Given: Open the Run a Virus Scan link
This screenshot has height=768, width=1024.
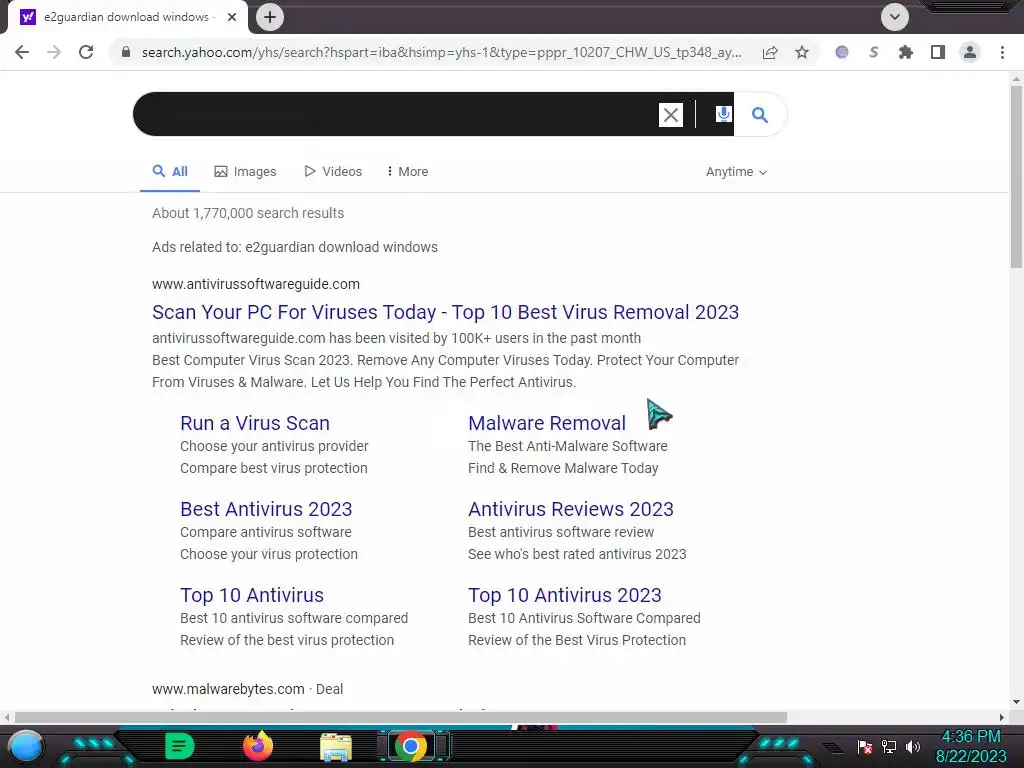Looking at the screenshot, I should 255,423.
